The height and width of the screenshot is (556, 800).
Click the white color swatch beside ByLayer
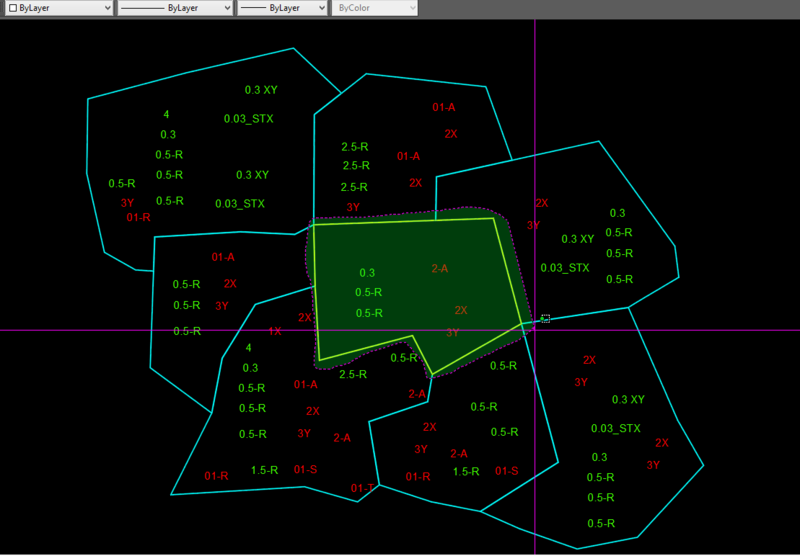coord(13,8)
